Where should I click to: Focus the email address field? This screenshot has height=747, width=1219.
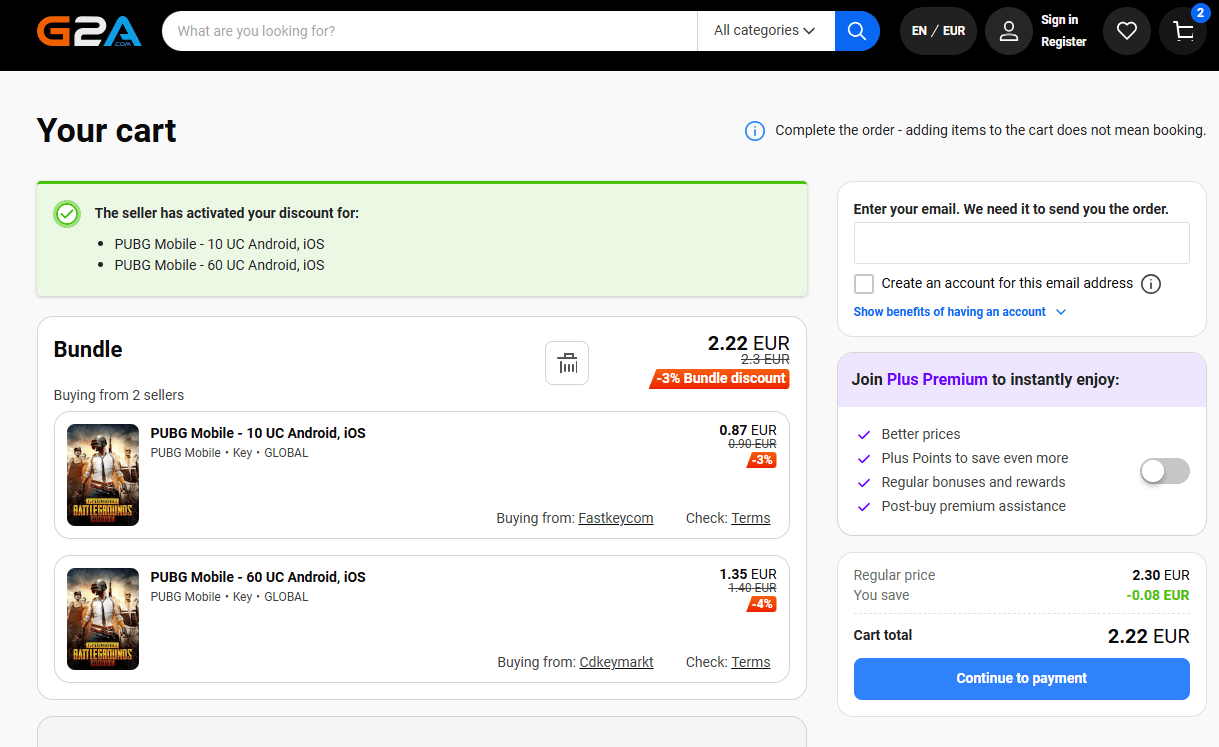click(1021, 243)
